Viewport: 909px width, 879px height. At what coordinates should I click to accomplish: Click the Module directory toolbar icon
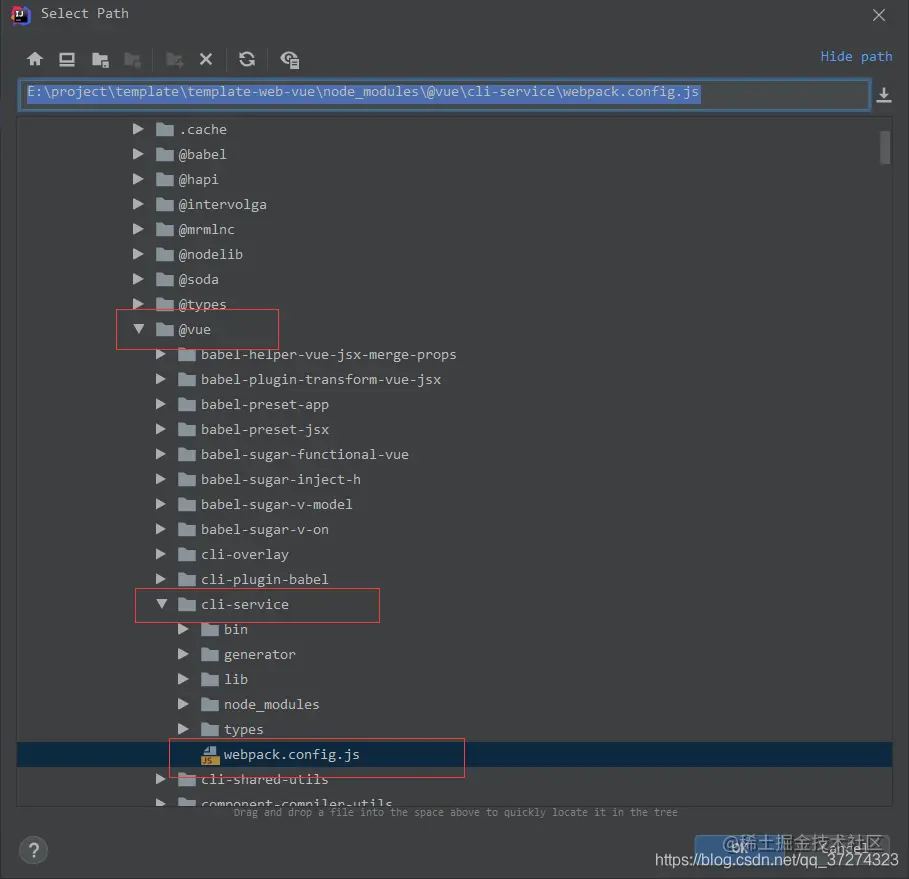pos(133,60)
